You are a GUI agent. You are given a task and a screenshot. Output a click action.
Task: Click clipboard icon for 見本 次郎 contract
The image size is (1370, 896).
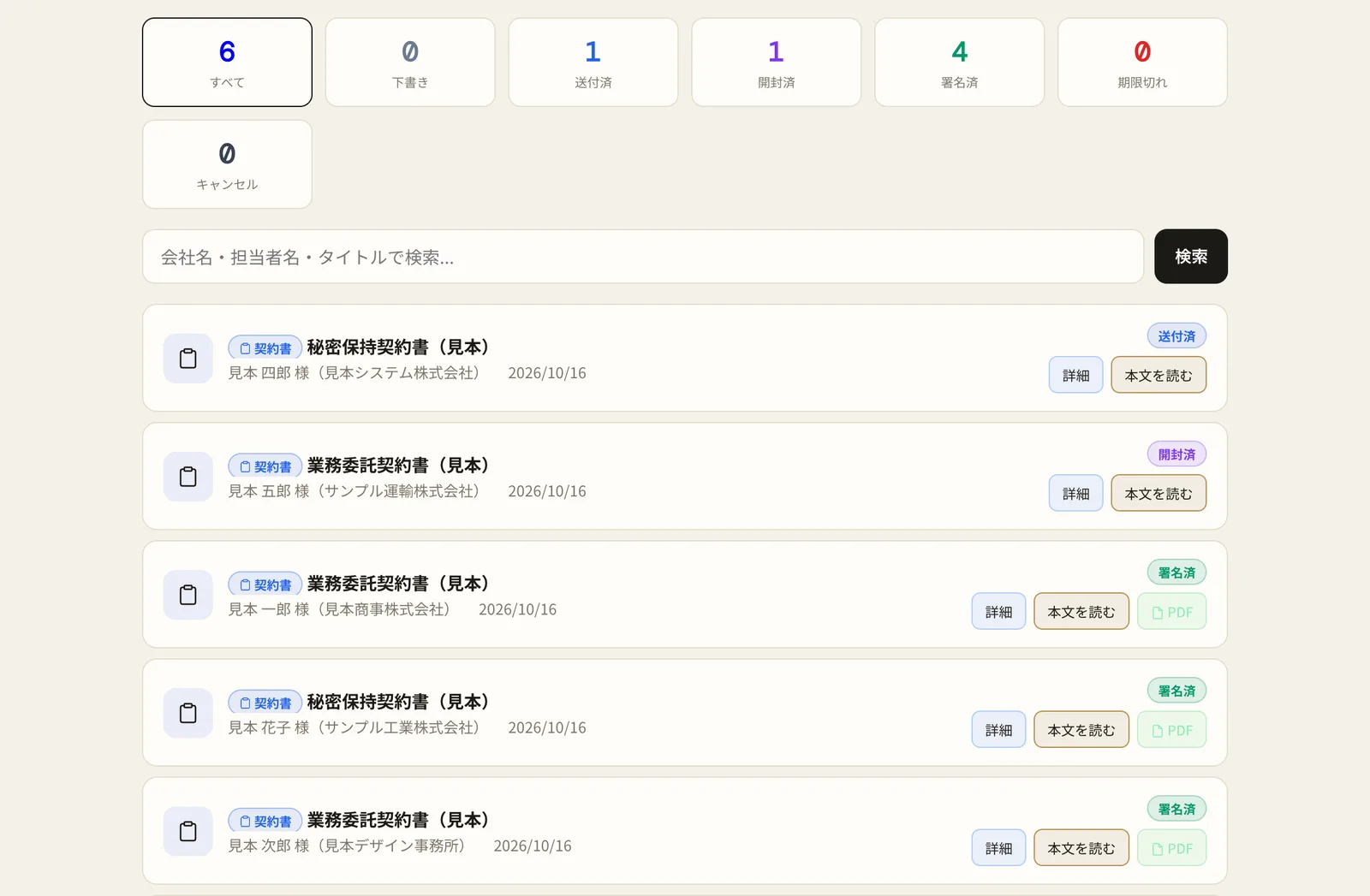(188, 831)
